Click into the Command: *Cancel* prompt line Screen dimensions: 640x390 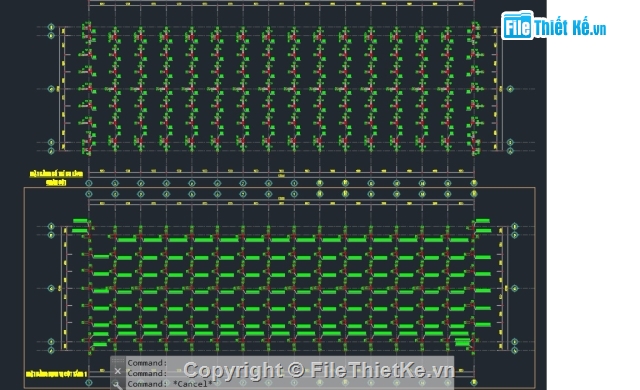coord(170,384)
